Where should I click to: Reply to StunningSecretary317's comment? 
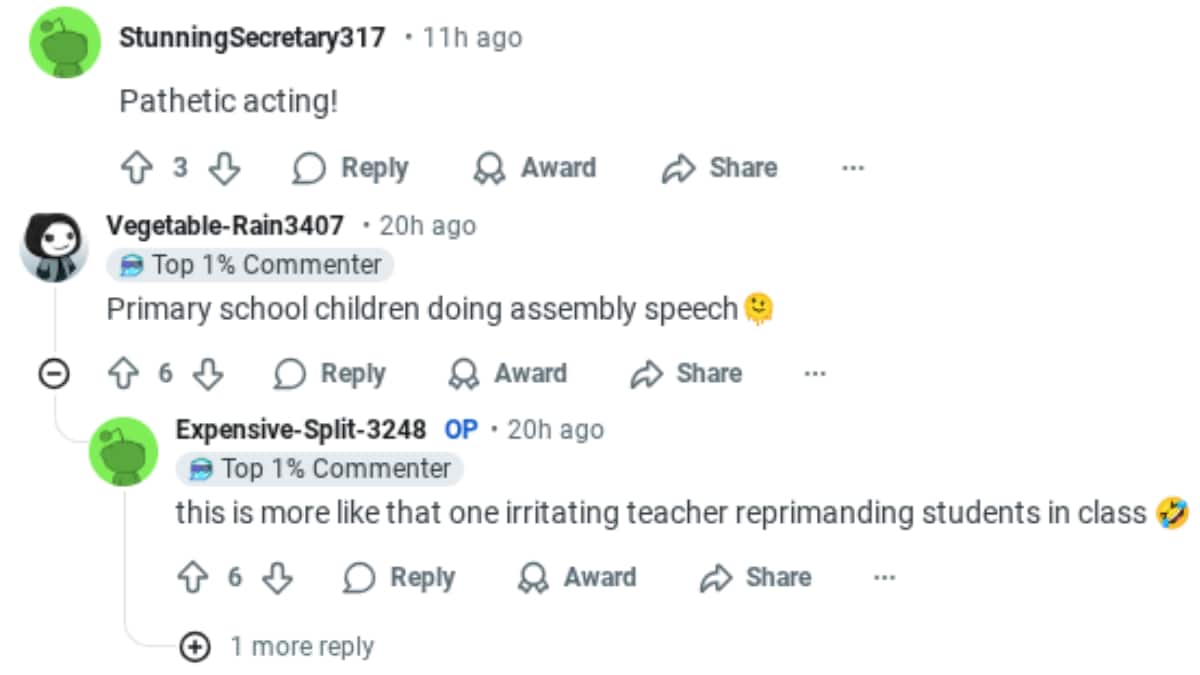pos(351,168)
